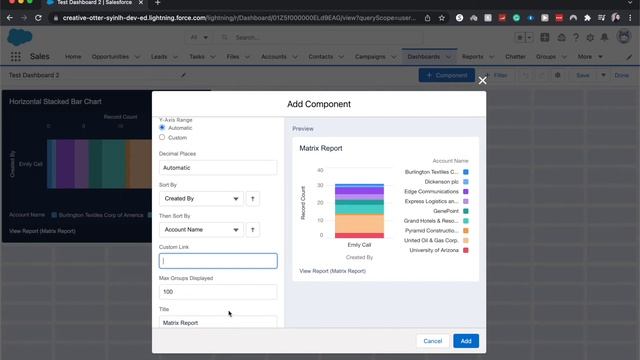Viewport: 640px width, 360px height.
Task: Click the Dickenson plc legend color swatch
Action: (x=466, y=182)
